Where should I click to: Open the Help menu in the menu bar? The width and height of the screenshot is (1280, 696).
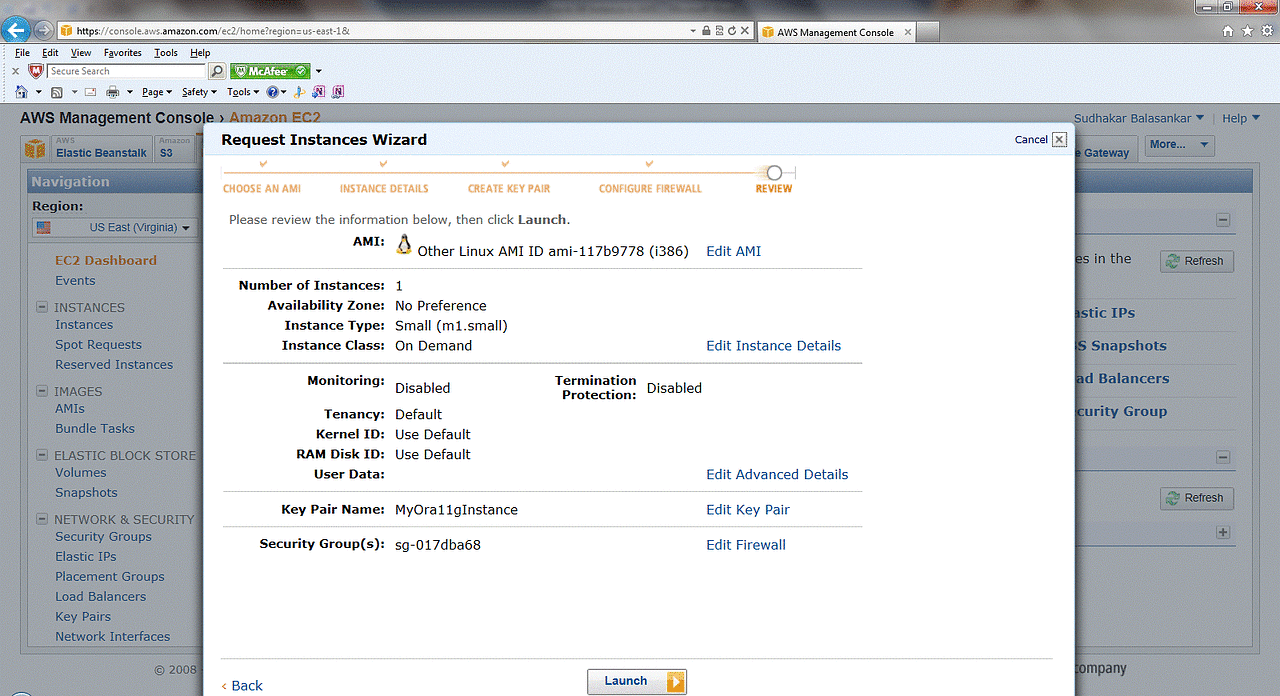[200, 53]
